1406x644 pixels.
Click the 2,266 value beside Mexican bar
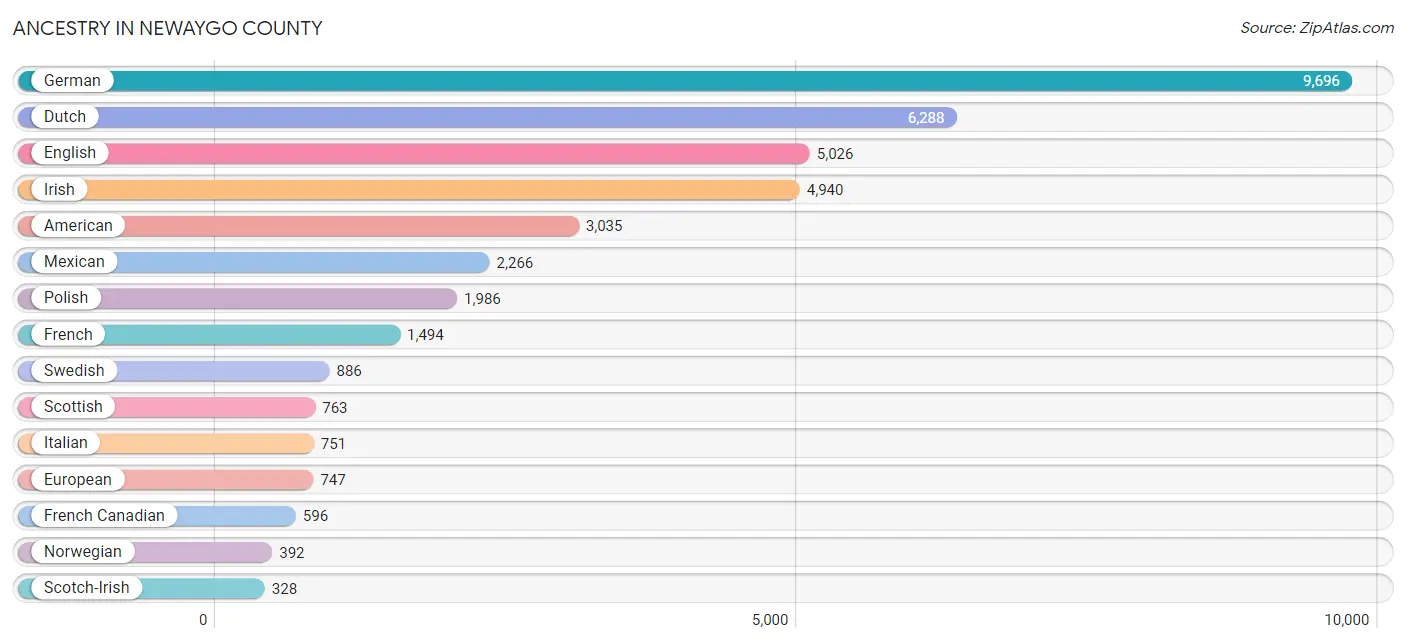pyautogui.click(x=515, y=262)
